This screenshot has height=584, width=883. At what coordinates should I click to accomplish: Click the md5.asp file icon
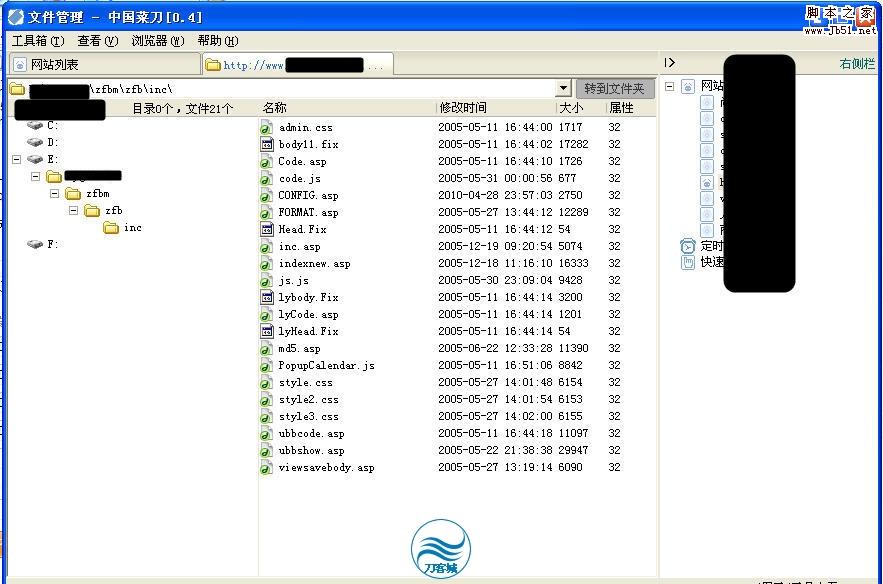[x=266, y=349]
